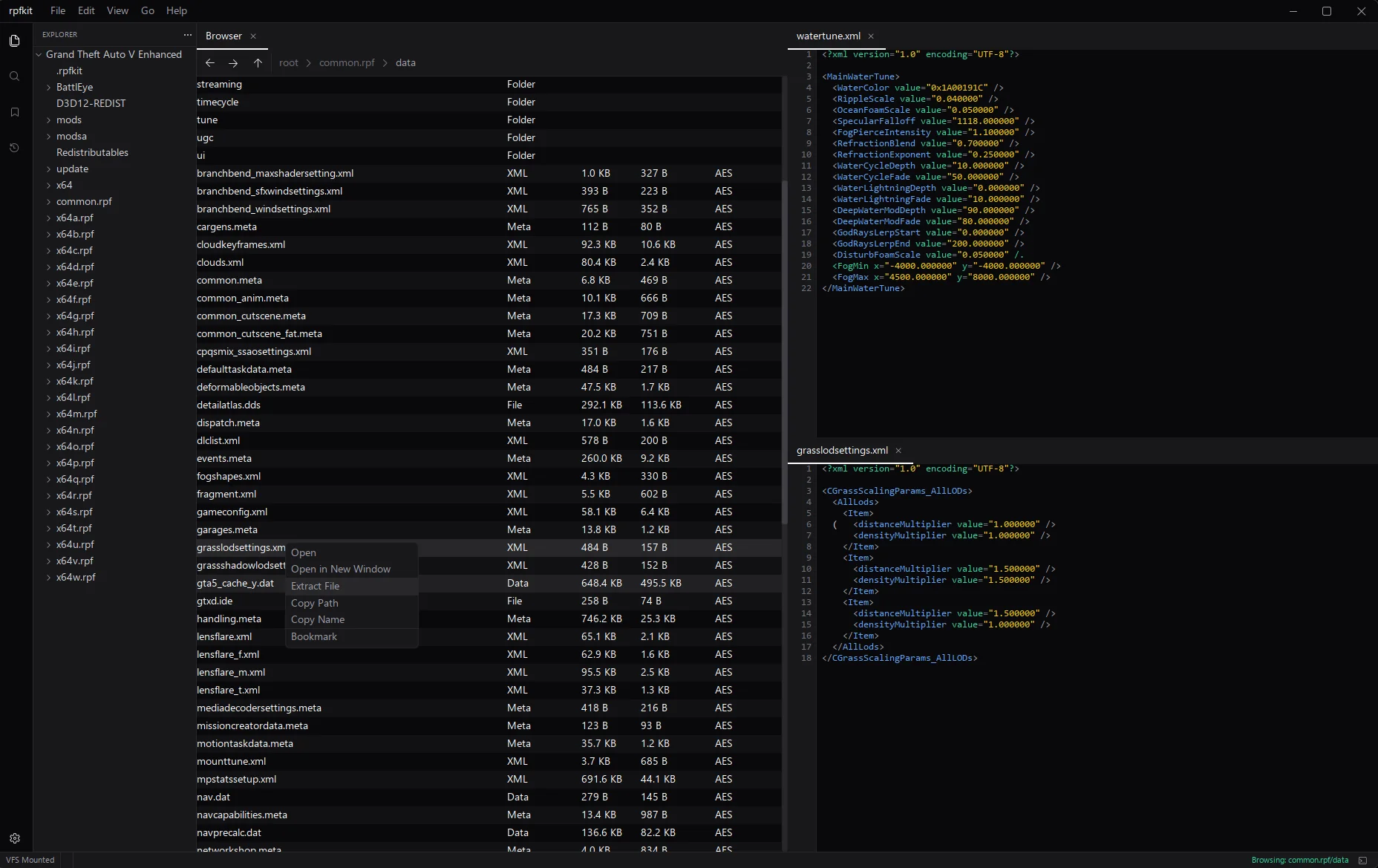Viewport: 1378px width, 868px height.
Task: Click WaterColor line in watertune.xml editor
Action: 918,88
